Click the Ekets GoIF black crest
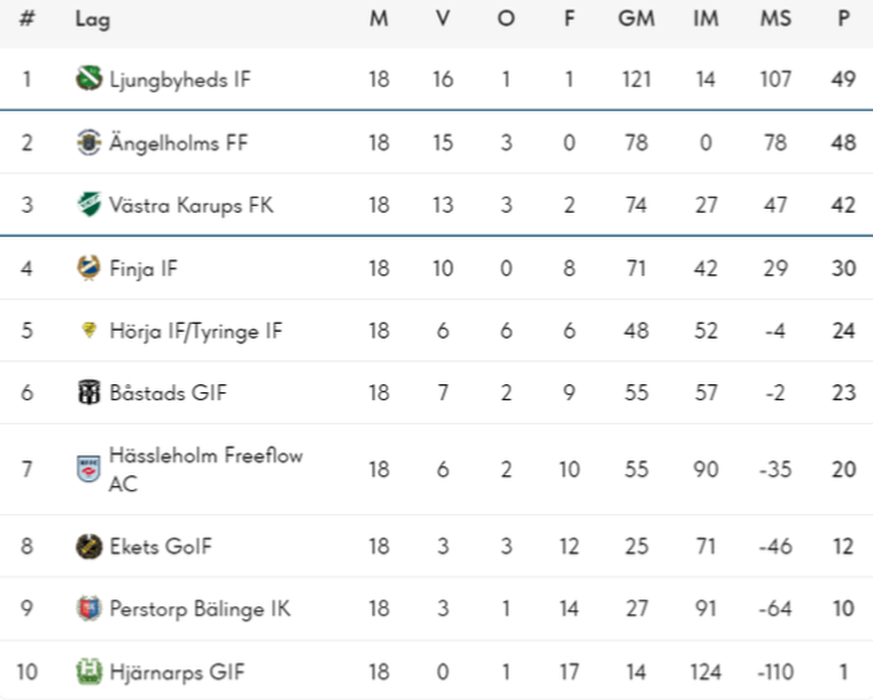The image size is (873, 700). tap(89, 546)
